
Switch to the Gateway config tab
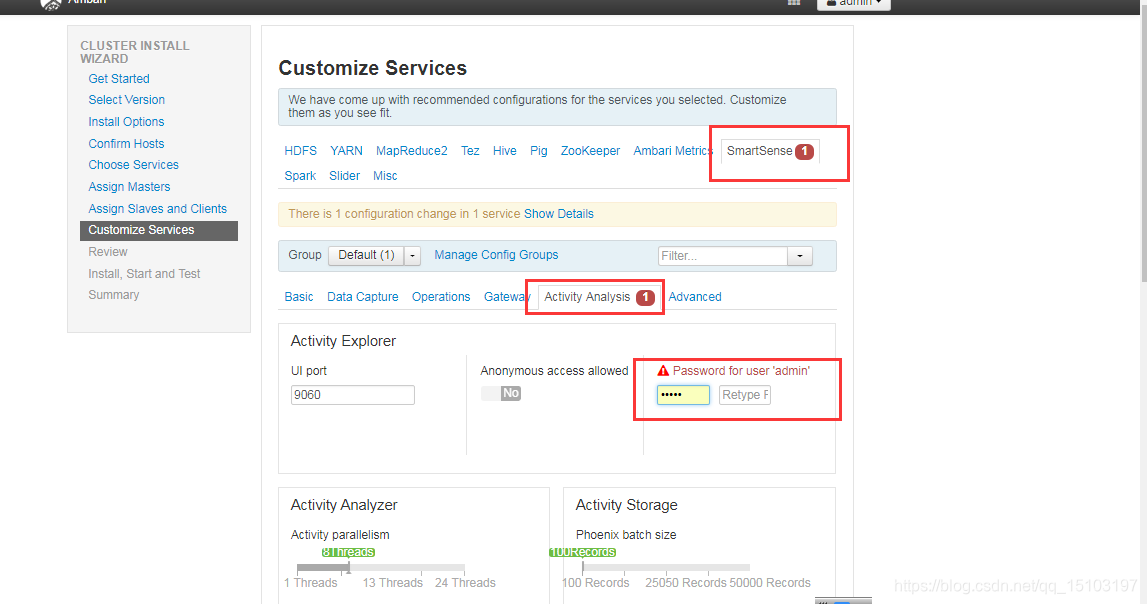pos(507,297)
